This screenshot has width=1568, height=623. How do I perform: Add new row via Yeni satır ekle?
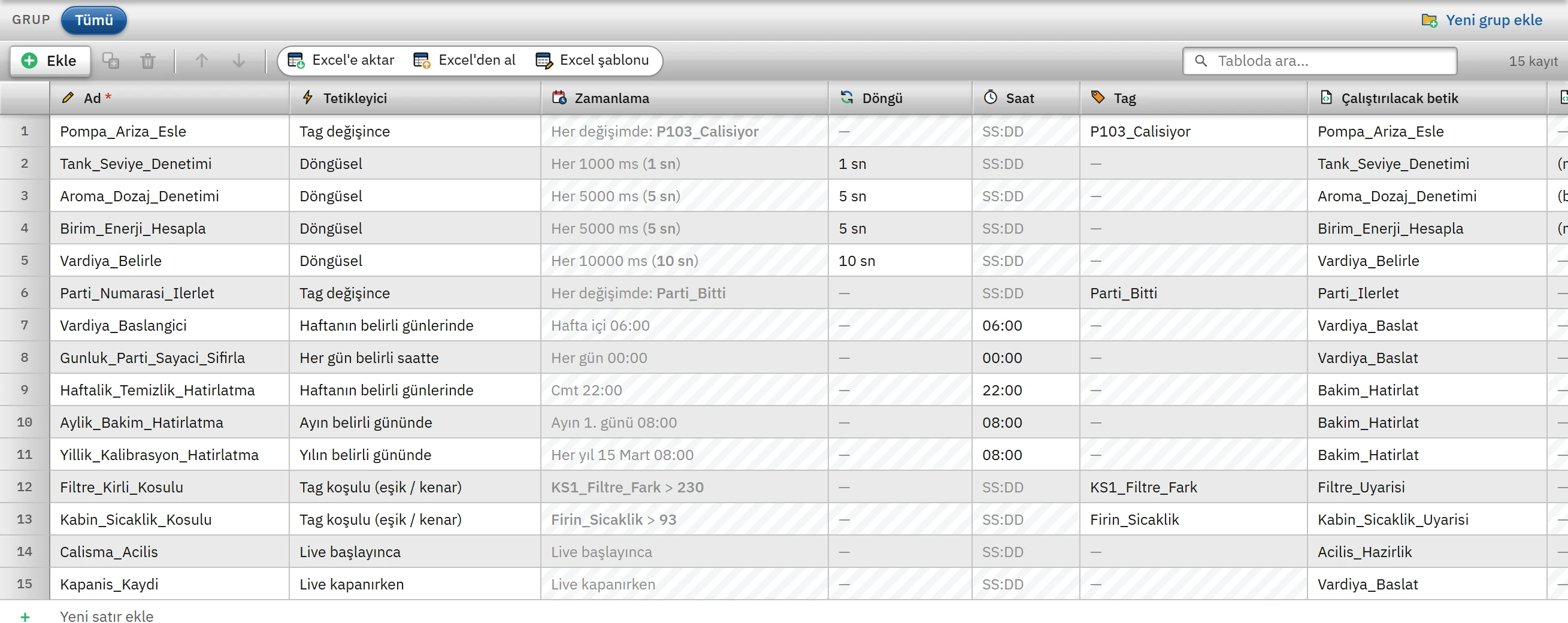(107, 616)
